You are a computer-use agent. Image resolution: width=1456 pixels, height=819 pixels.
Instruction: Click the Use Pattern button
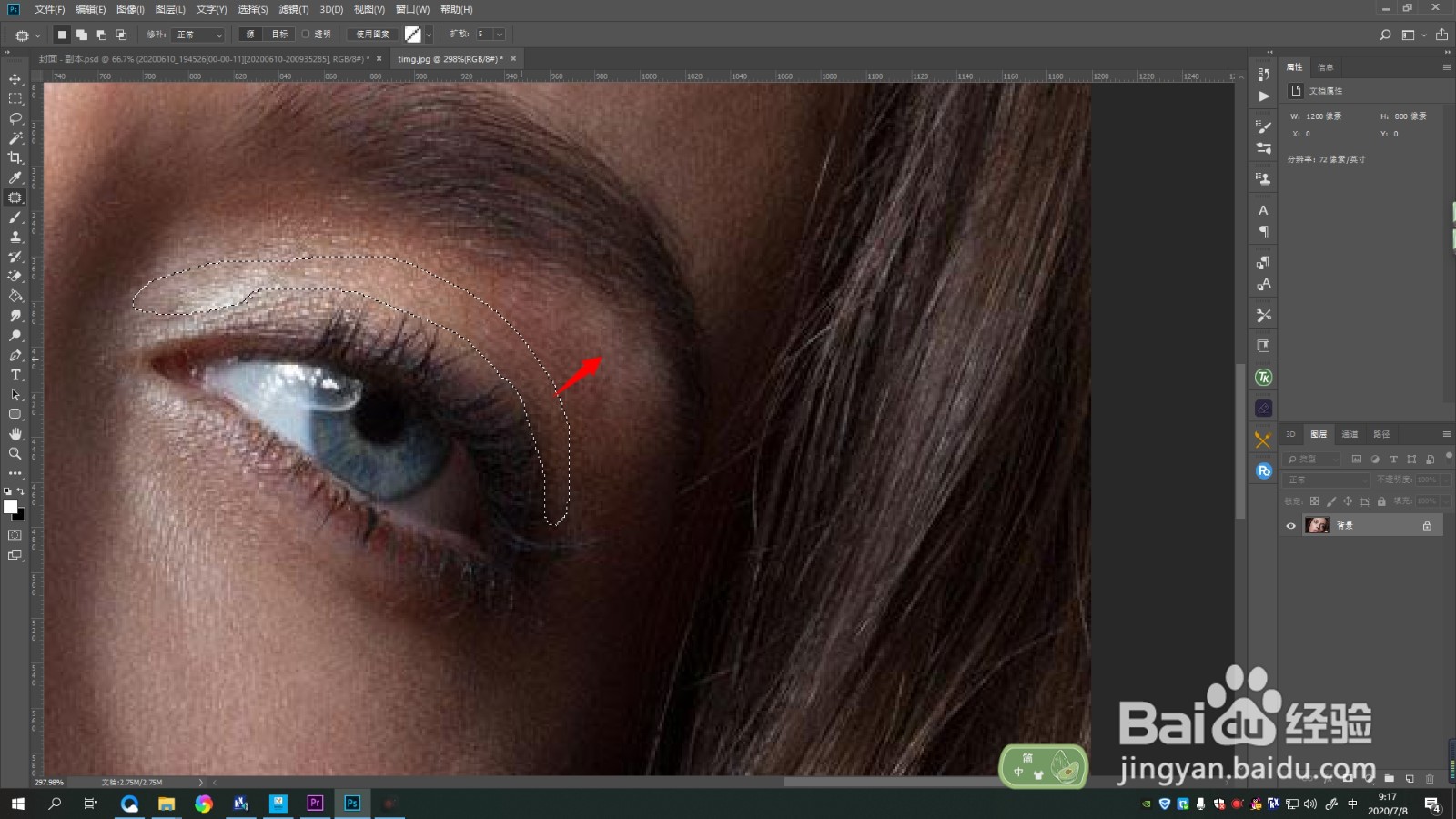[x=373, y=35]
